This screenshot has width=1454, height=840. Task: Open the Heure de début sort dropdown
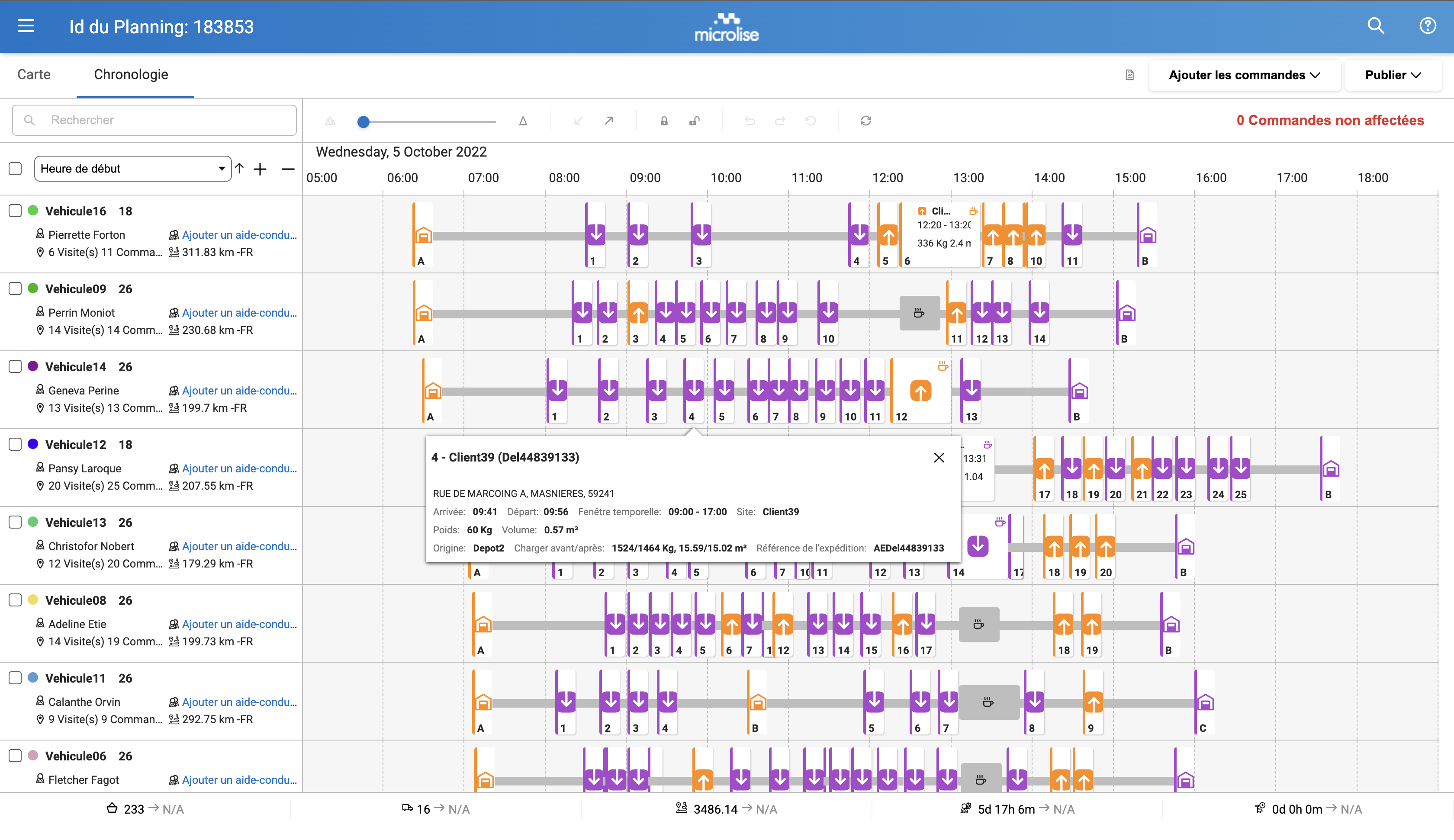133,169
